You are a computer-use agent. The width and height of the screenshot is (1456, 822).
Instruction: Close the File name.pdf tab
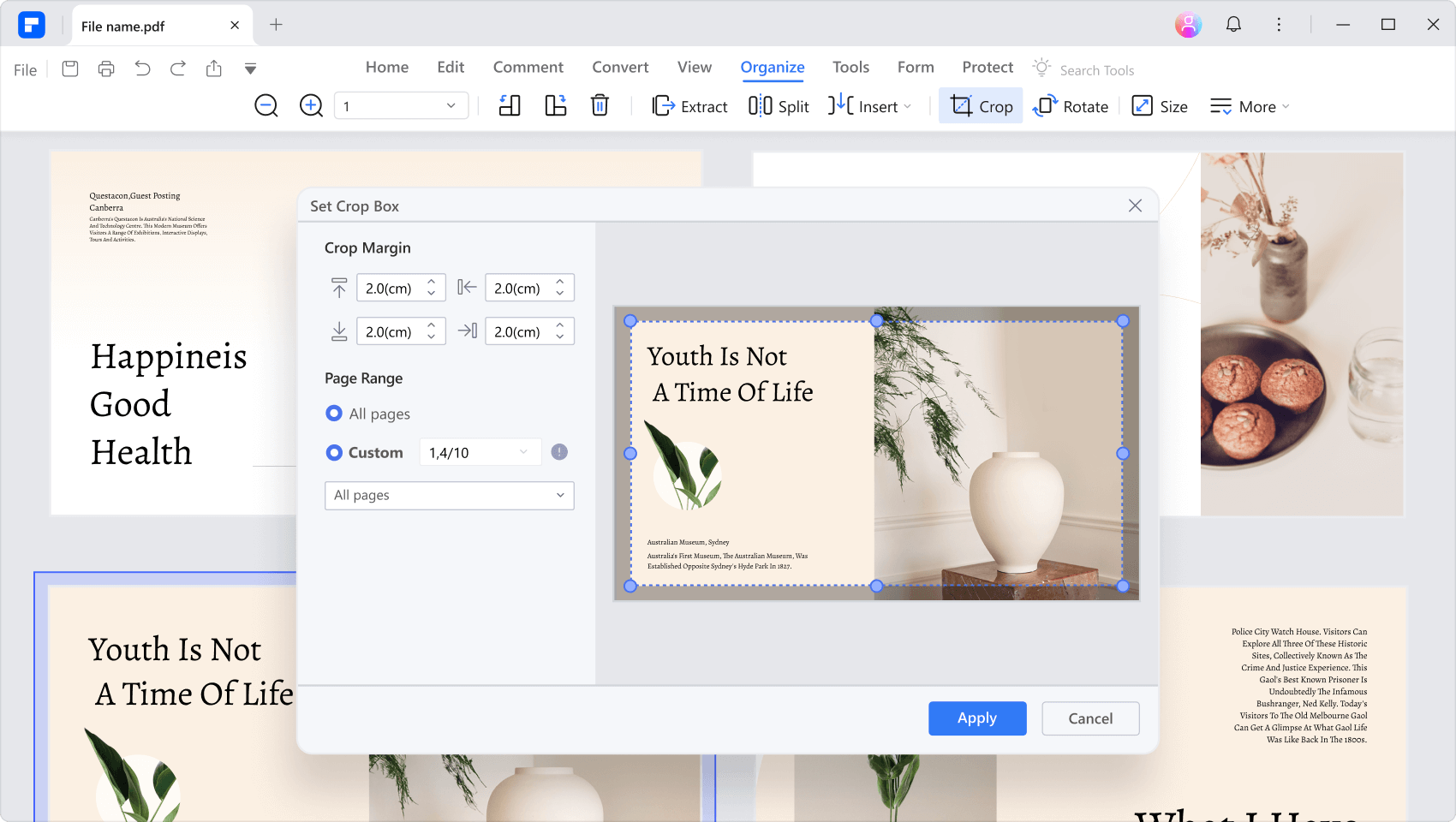pyautogui.click(x=235, y=26)
